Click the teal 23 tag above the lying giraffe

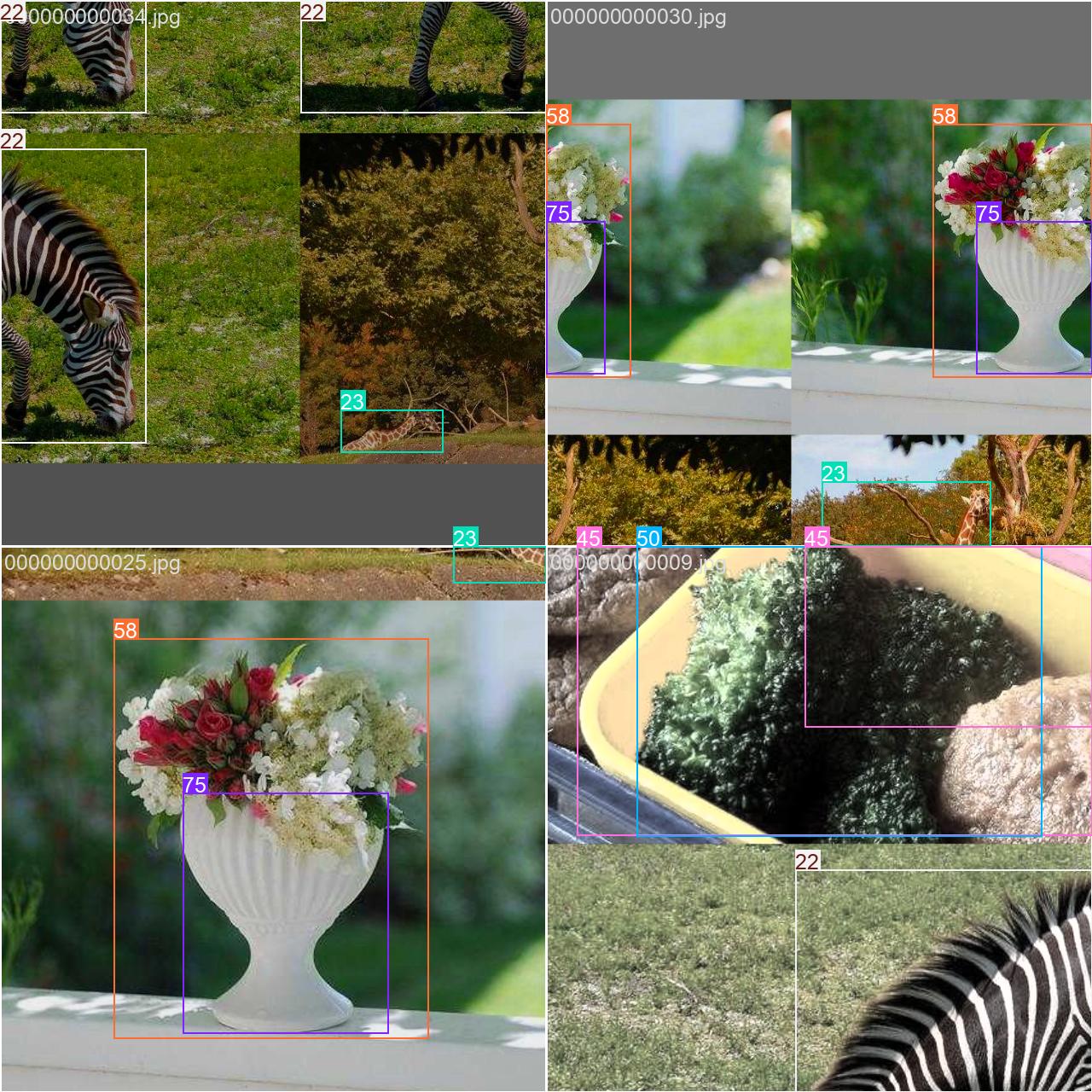352,402
